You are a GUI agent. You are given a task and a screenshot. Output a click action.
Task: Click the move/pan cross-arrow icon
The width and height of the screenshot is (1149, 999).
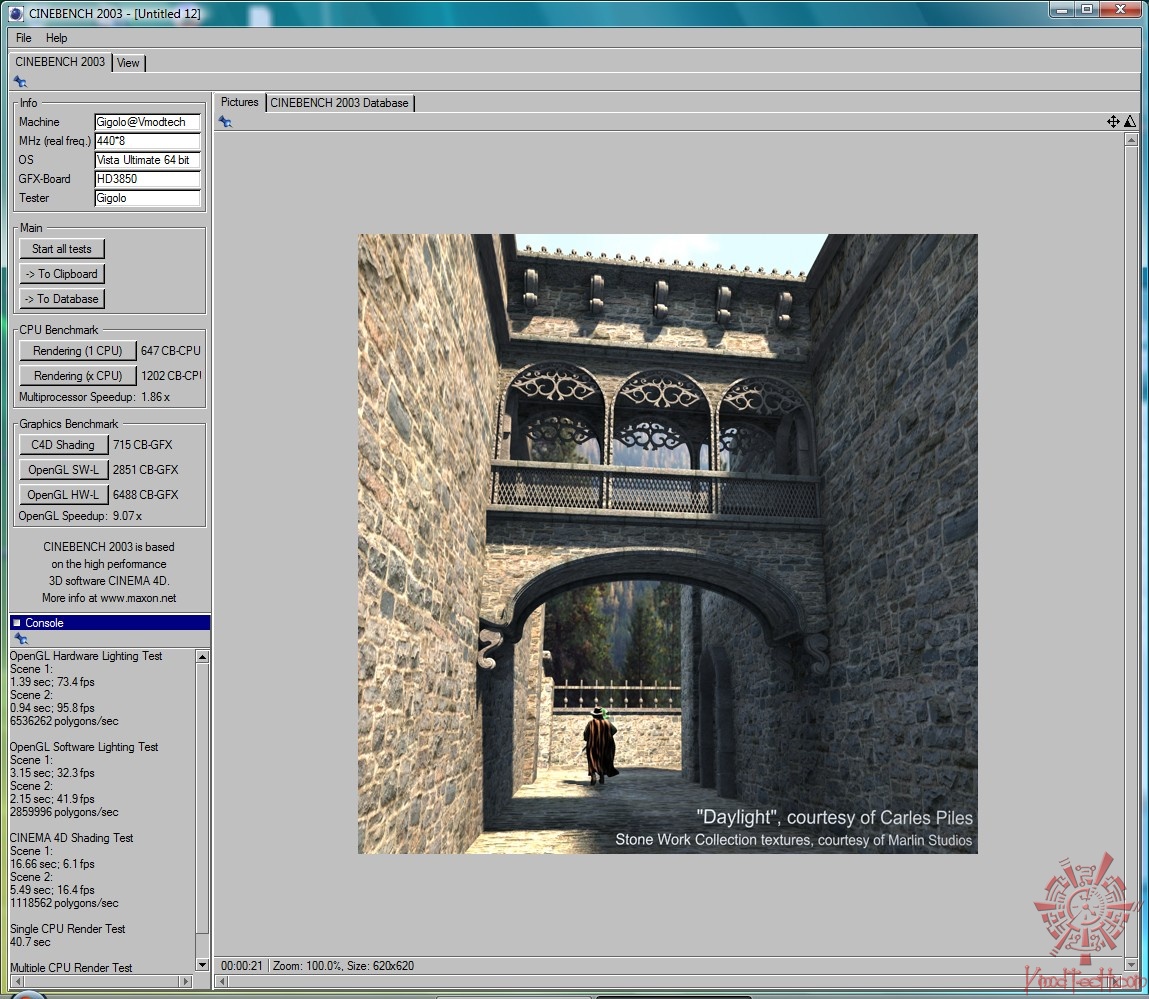coord(1113,122)
